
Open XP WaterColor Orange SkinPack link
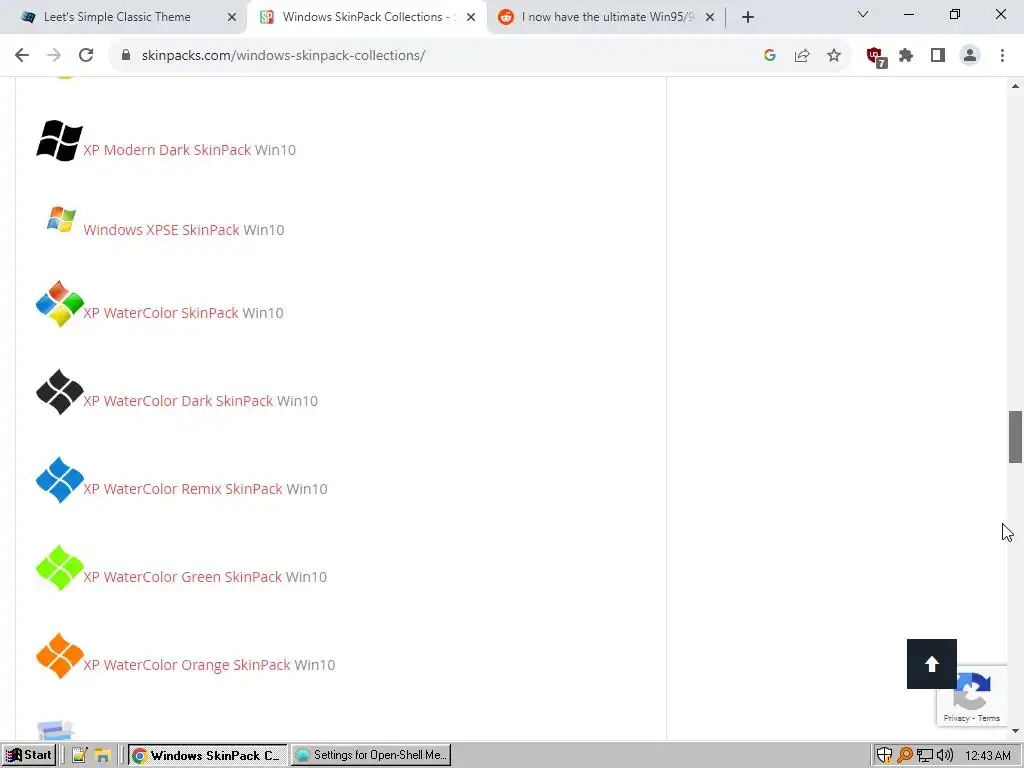point(187,665)
